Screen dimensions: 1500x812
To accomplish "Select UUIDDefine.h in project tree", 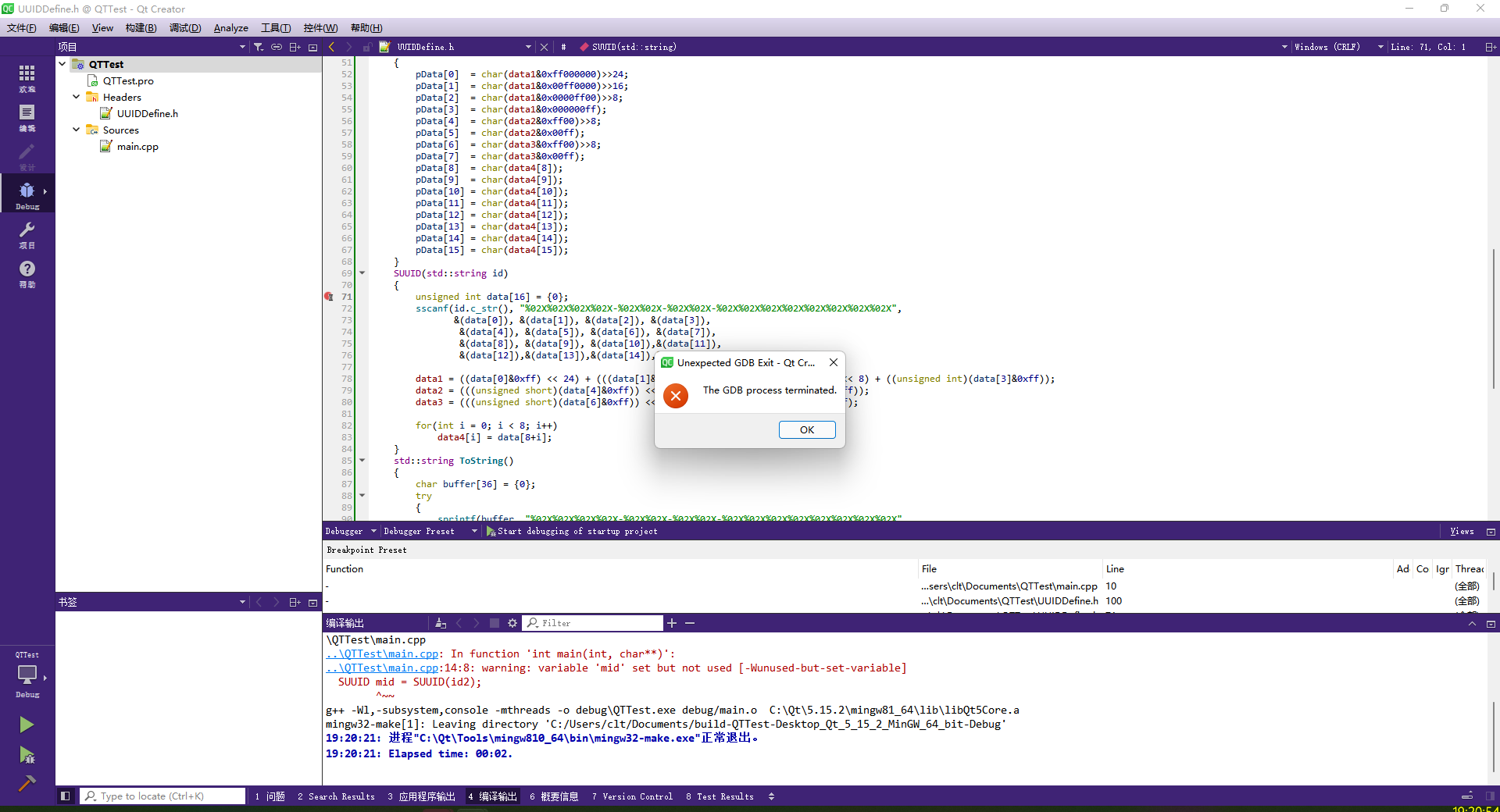I will click(x=148, y=113).
